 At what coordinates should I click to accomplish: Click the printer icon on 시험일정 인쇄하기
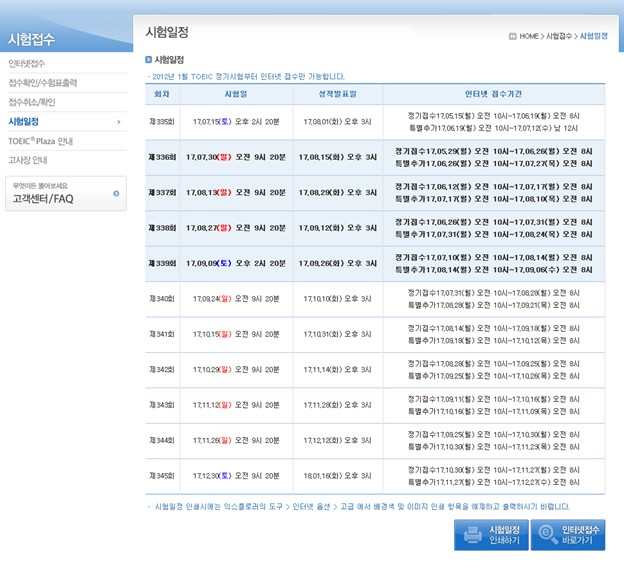coord(473,535)
